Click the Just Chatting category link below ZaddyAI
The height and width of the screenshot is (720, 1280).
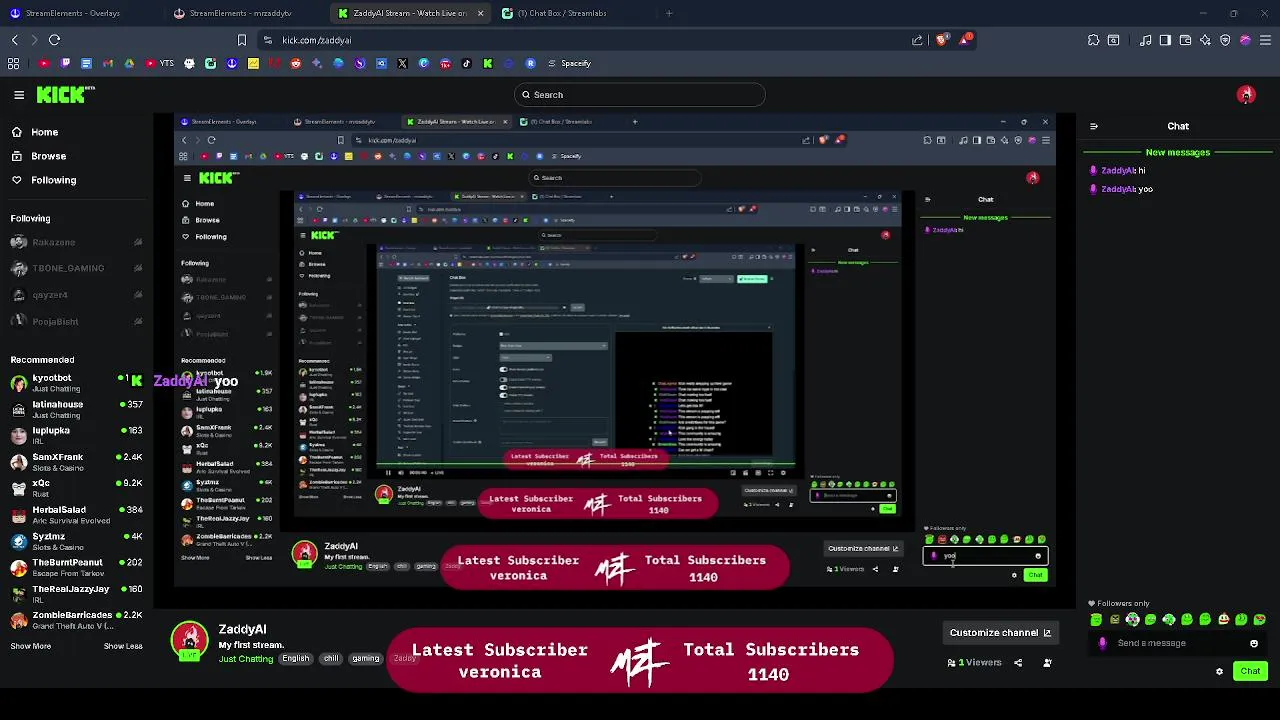(246, 659)
